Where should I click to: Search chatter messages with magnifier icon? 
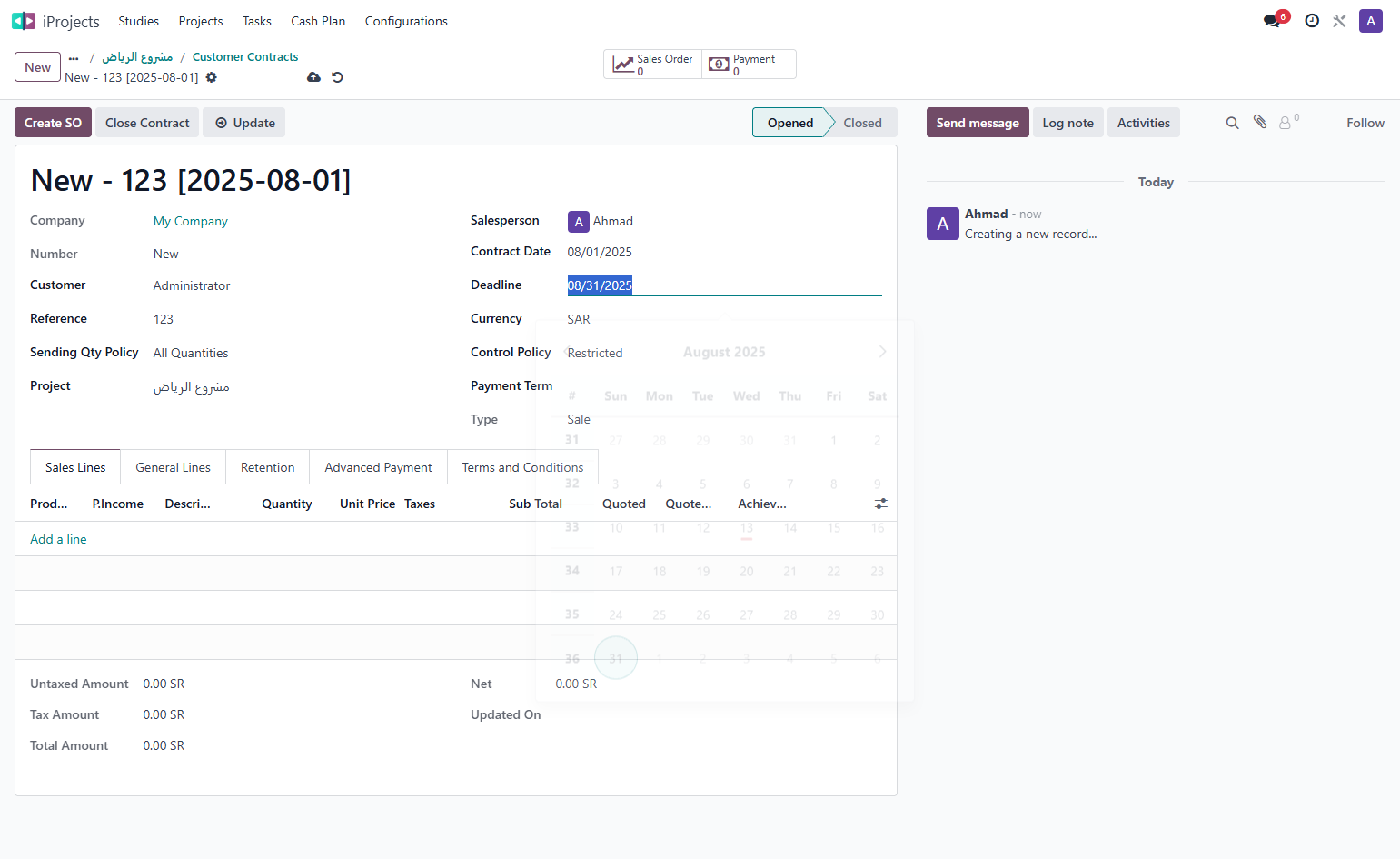[x=1233, y=123]
